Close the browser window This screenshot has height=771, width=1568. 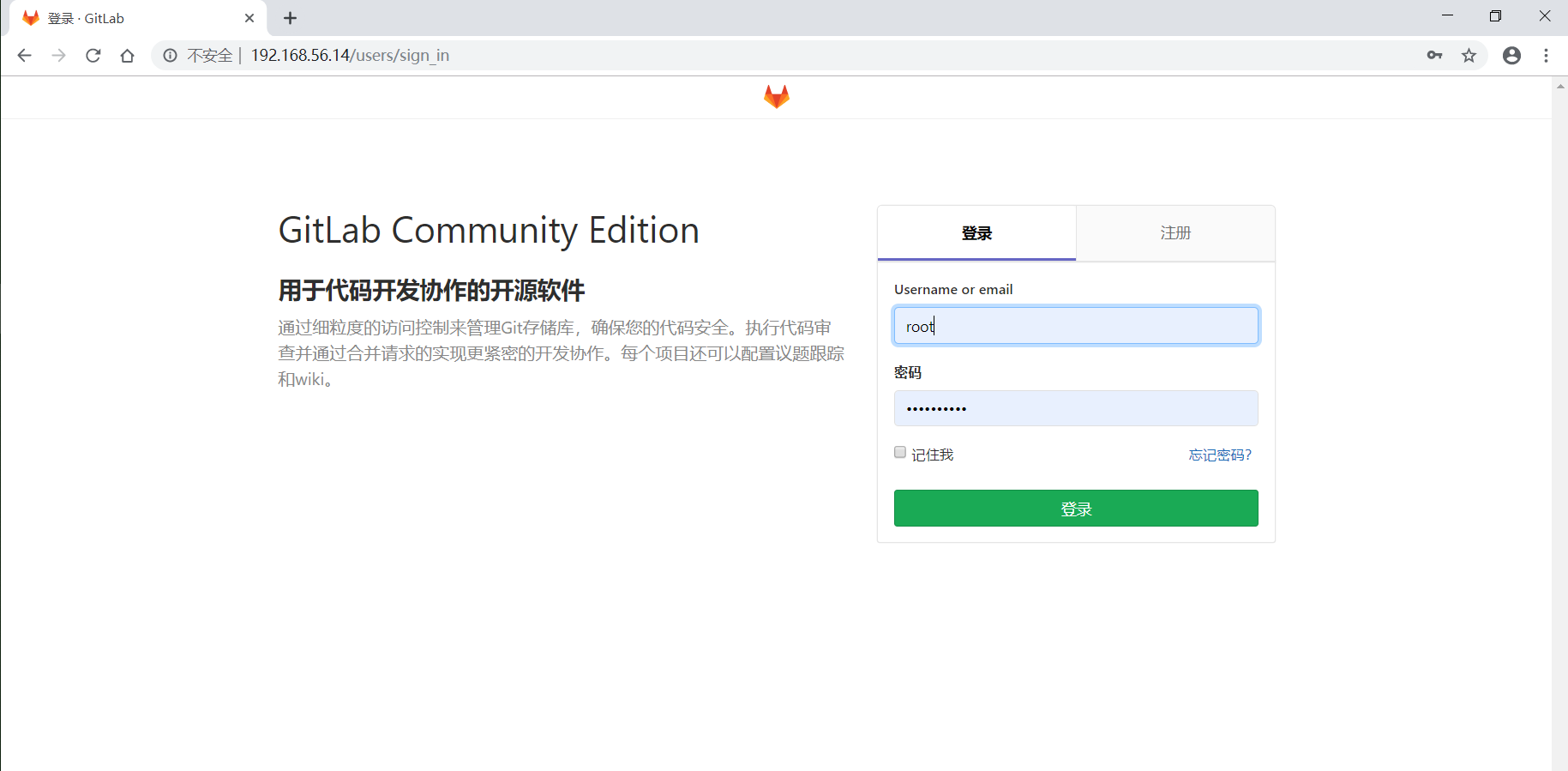click(1544, 15)
